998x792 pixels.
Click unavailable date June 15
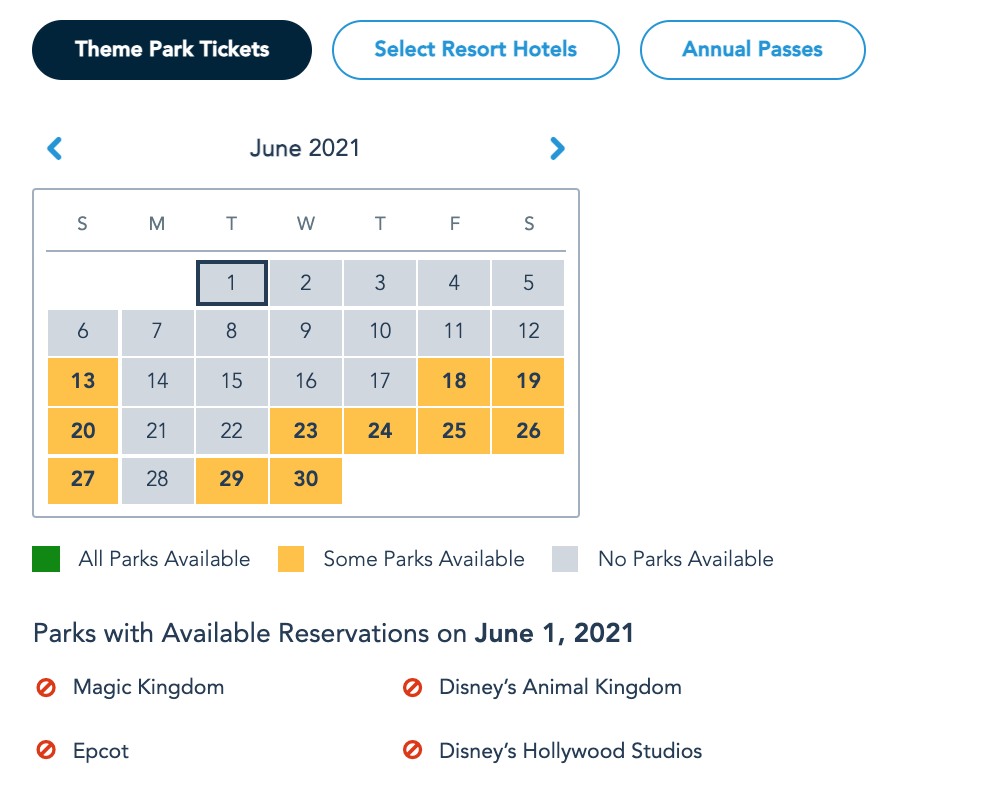tap(231, 381)
